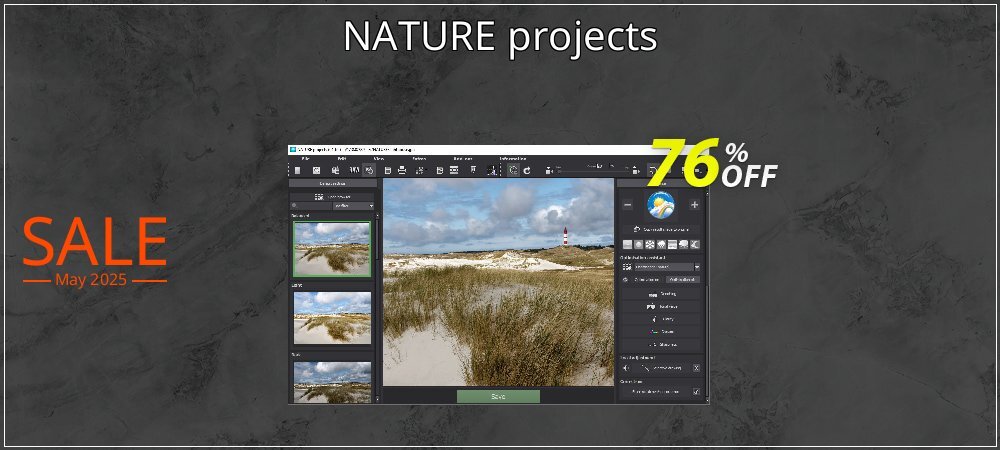This screenshot has height=450, width=1000.
Task: Click the plus button beside the weather logo
Action: point(694,205)
